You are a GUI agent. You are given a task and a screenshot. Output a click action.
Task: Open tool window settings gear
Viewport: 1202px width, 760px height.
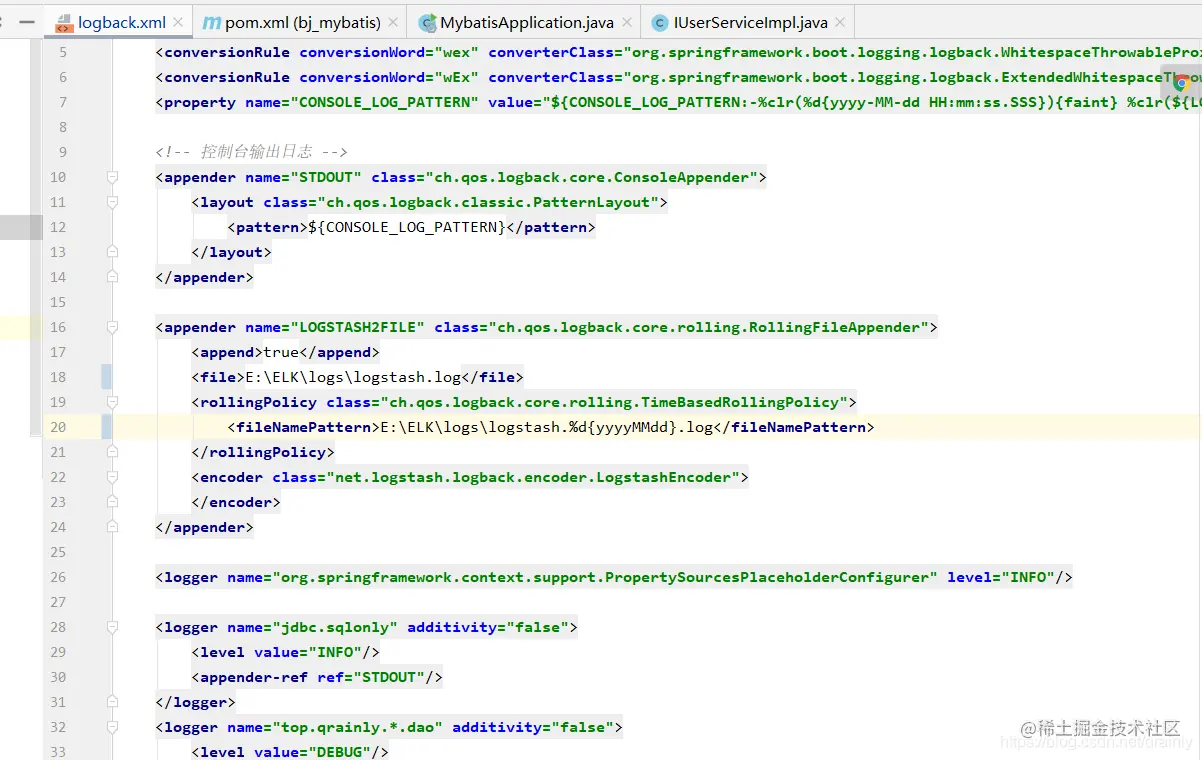coord(2,22)
